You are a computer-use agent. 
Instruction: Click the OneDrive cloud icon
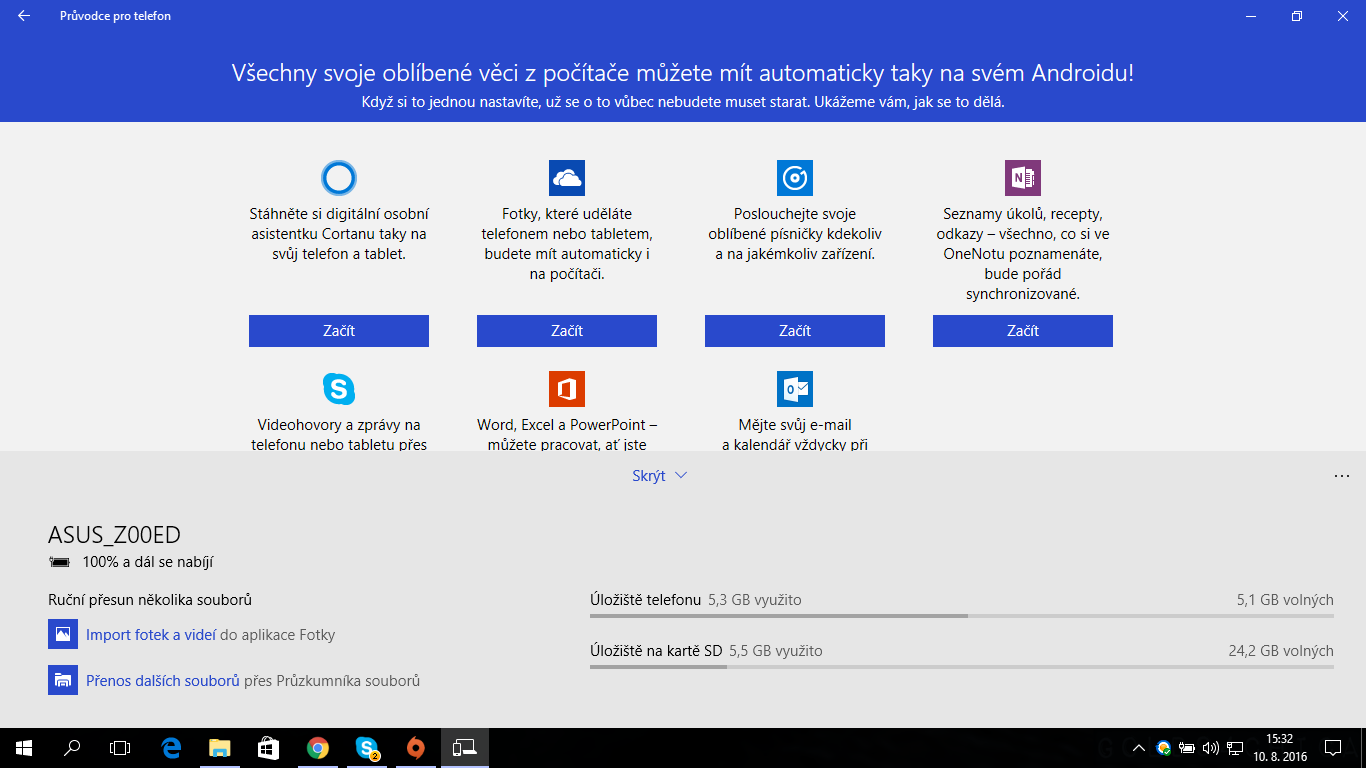(567, 178)
